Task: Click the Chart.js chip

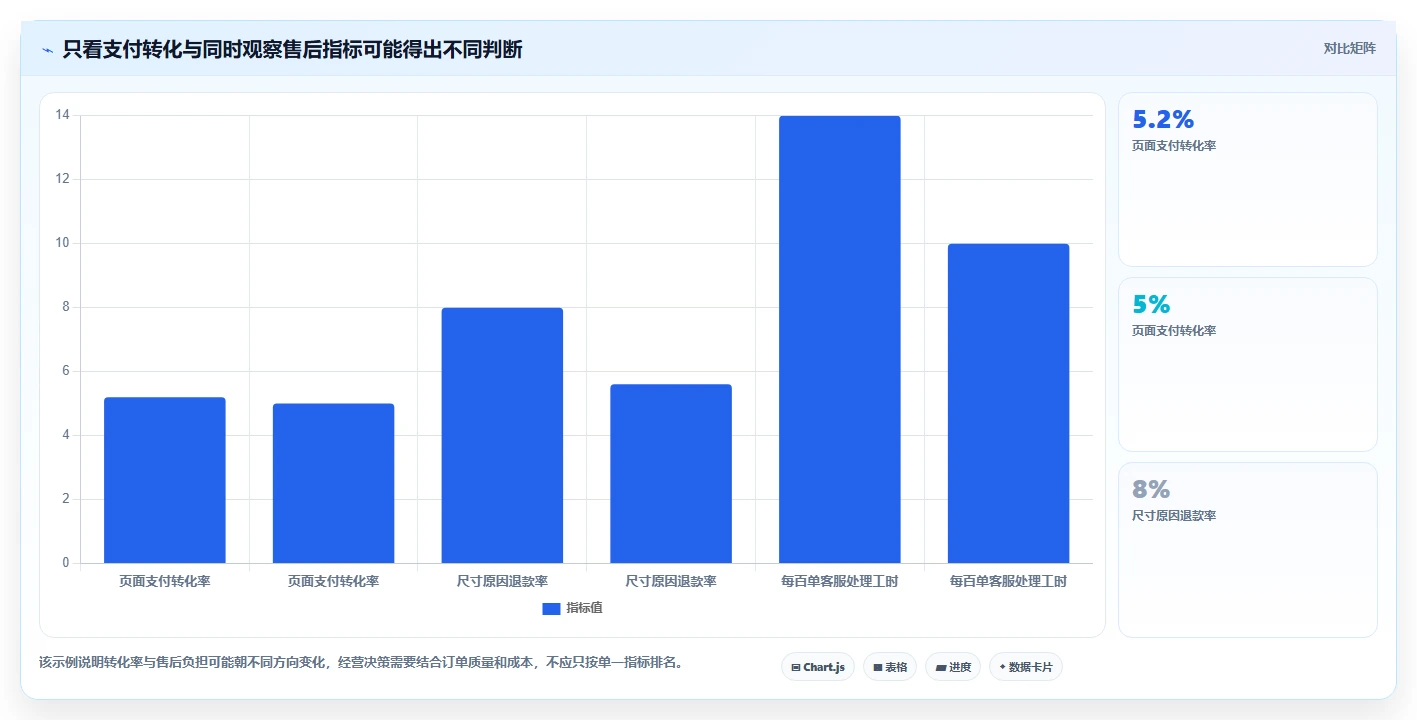Action: [817, 667]
